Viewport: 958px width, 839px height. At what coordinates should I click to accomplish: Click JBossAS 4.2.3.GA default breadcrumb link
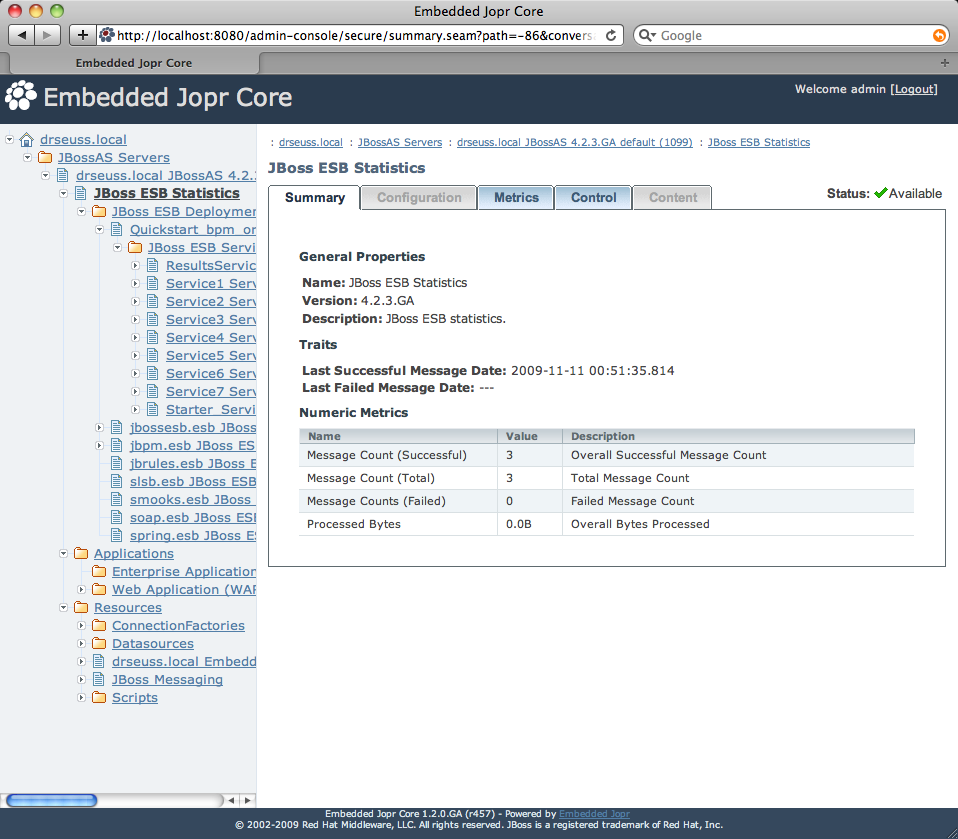pos(574,142)
